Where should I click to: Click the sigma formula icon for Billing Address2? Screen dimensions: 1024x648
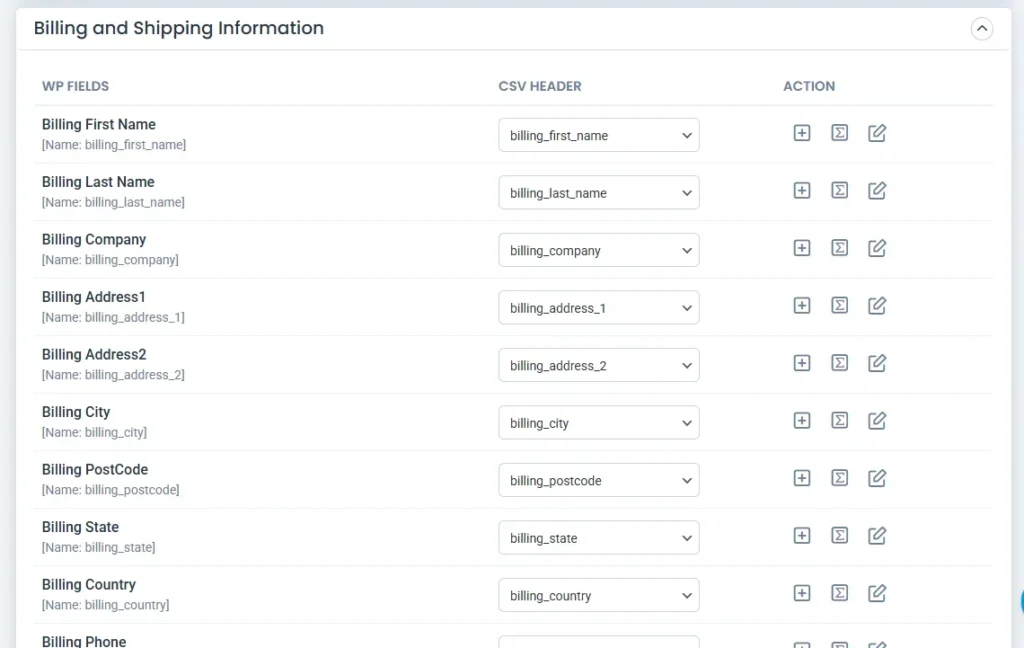tap(839, 363)
